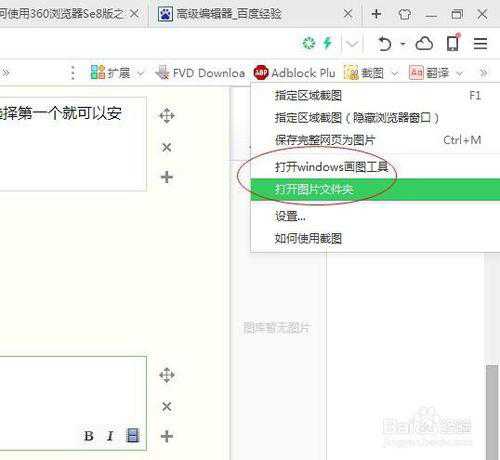The width and height of the screenshot is (500, 460).
Task: Expand the 翻译 dropdown arrow
Action: [x=460, y=73]
